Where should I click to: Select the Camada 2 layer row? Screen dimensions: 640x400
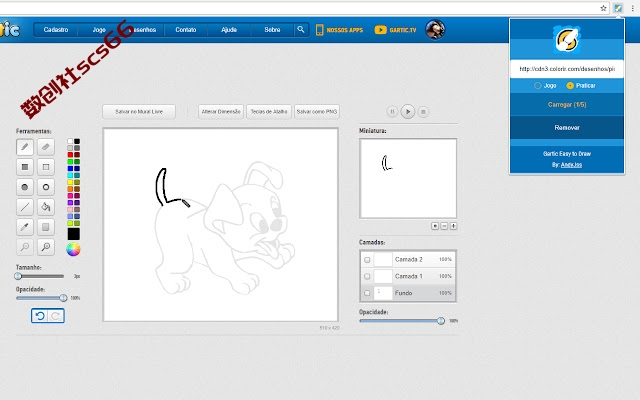click(x=408, y=260)
